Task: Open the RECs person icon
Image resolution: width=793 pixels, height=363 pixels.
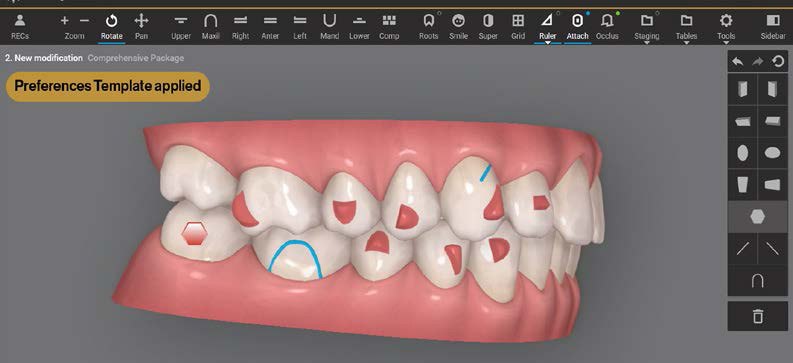Action: pos(20,27)
